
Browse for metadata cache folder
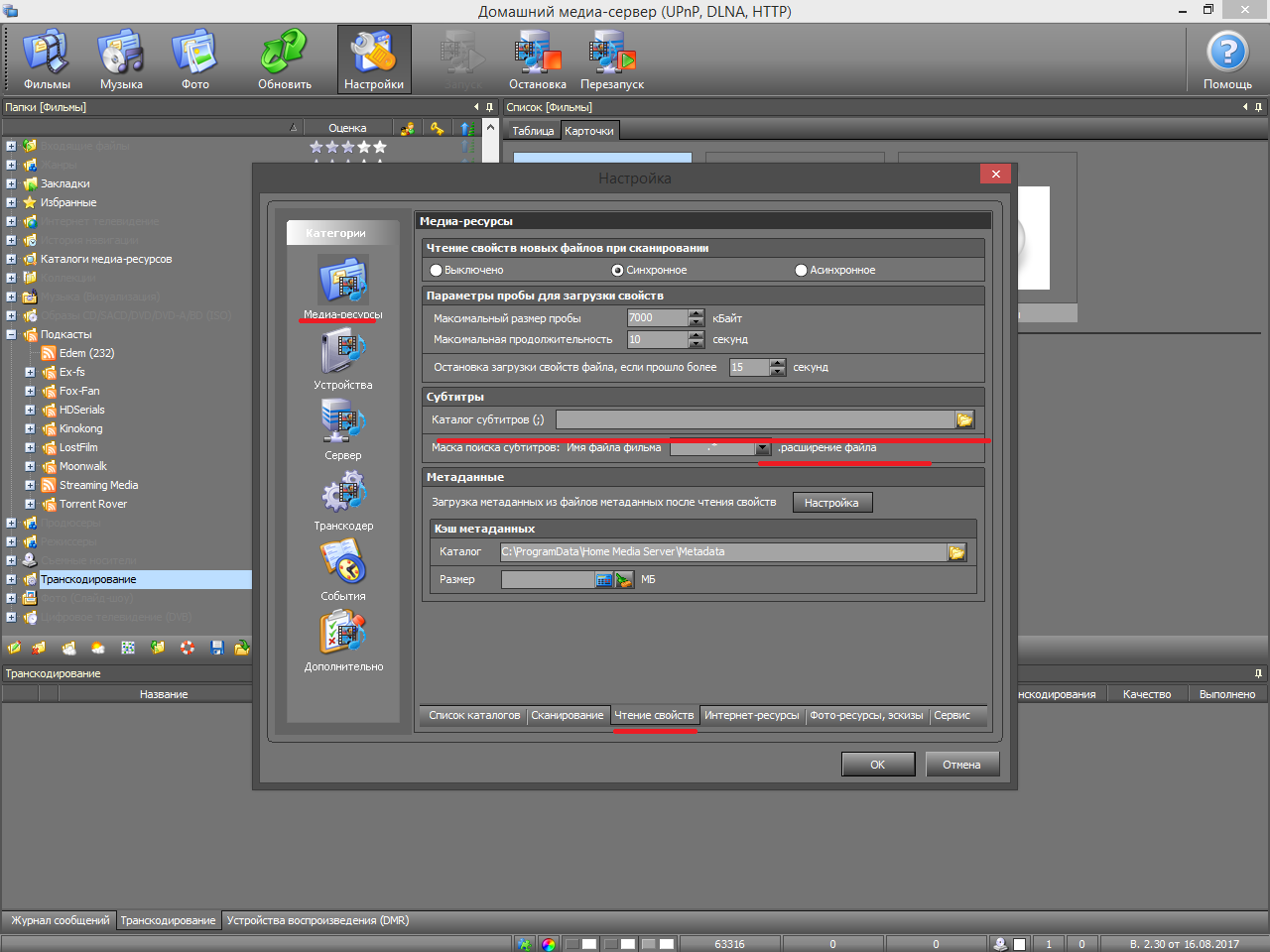coord(956,552)
